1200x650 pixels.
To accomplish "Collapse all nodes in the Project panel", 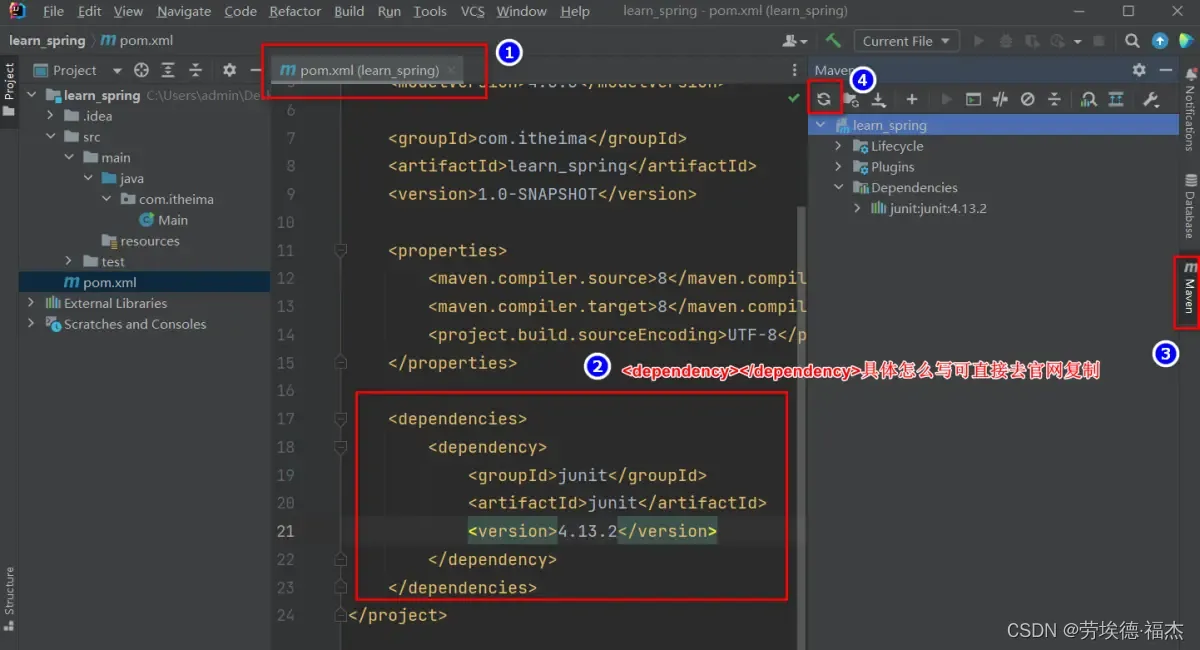I will pos(195,70).
